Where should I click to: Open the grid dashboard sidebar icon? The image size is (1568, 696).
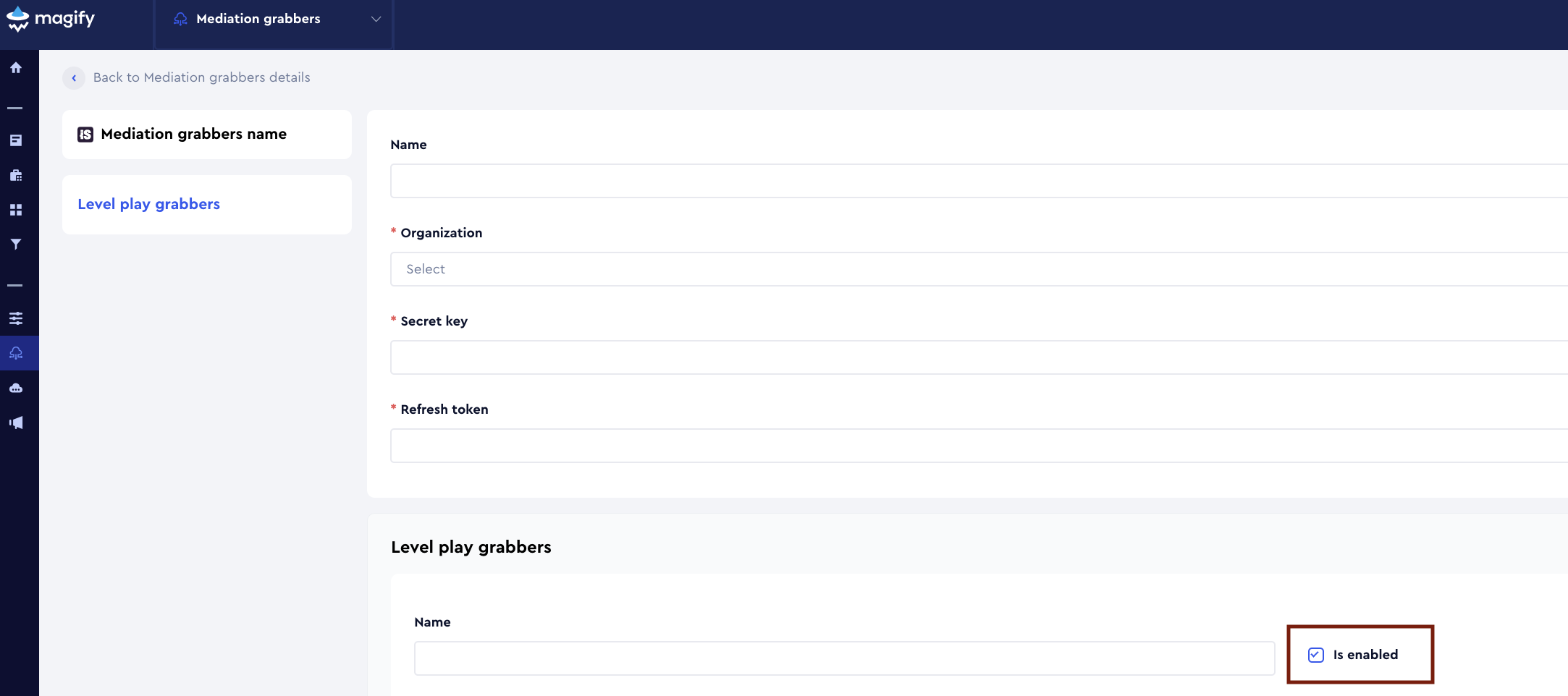(x=16, y=210)
